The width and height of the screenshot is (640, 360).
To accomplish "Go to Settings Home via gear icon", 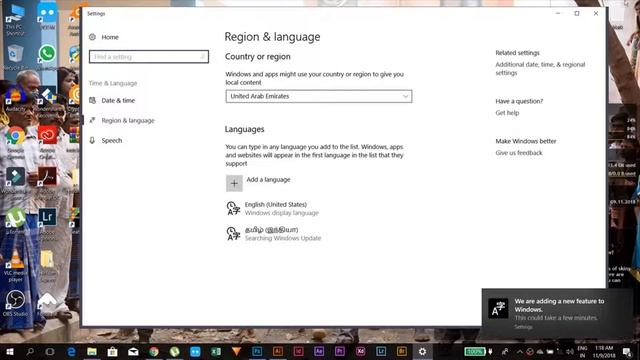I will (x=93, y=37).
